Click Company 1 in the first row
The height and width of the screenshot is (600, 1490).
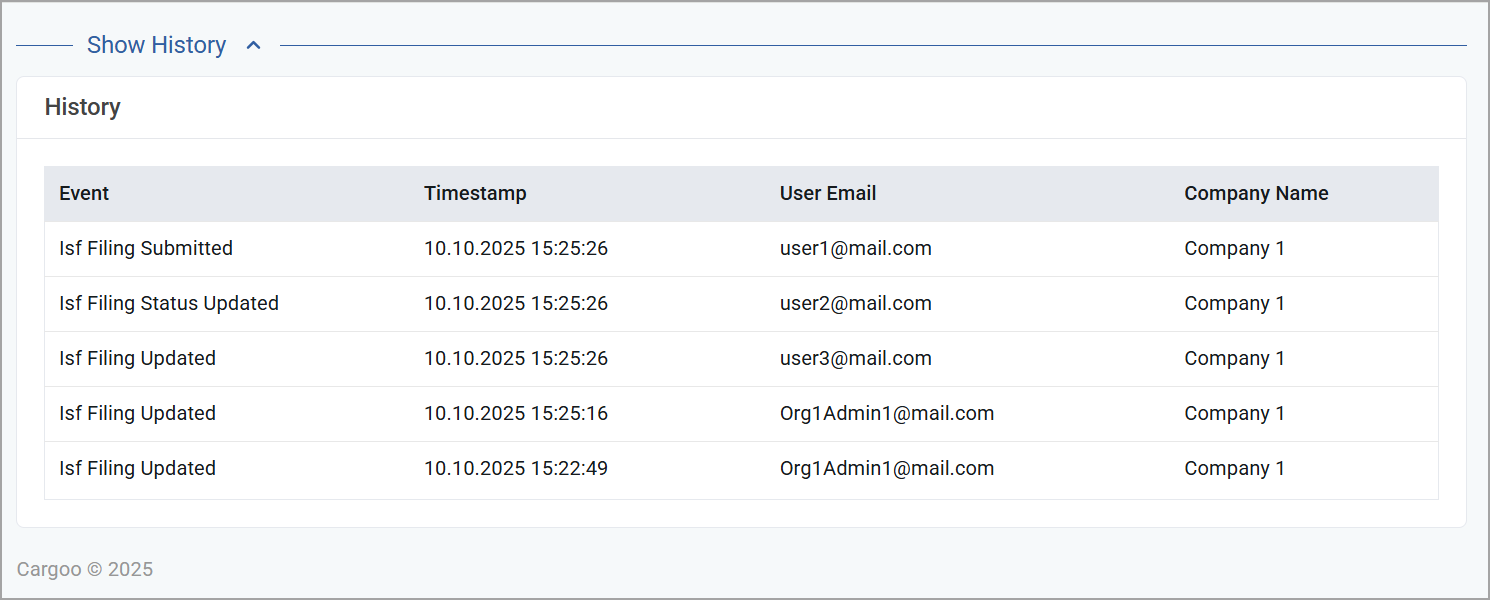click(1234, 248)
